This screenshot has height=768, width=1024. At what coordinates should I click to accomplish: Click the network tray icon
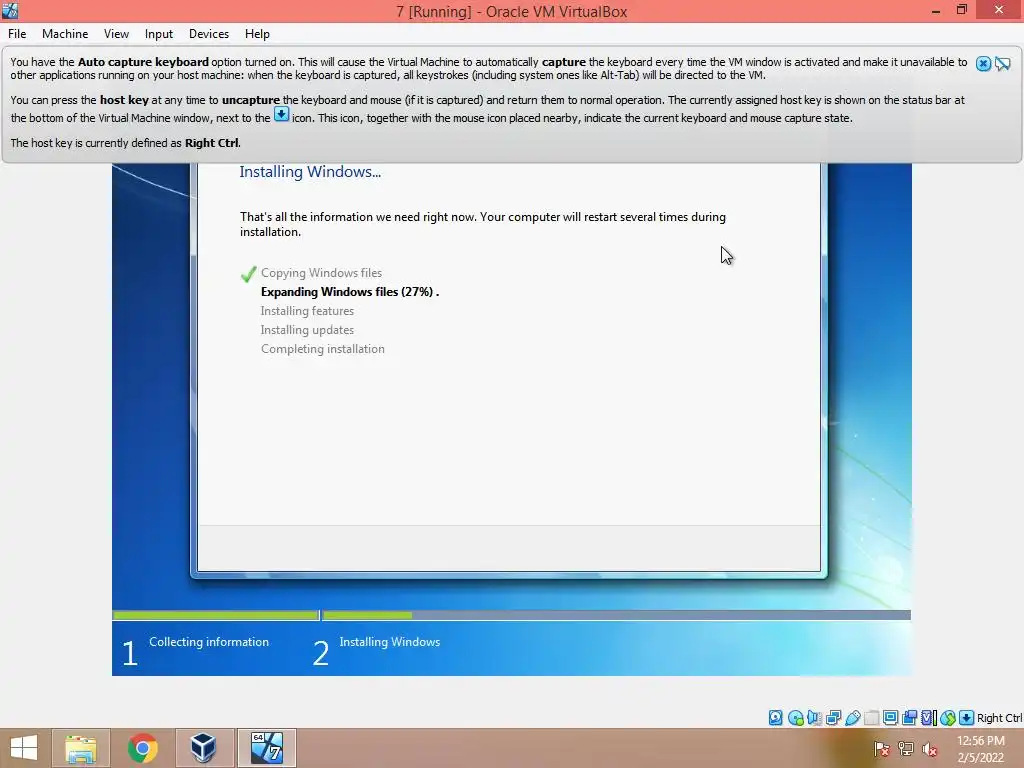point(906,749)
